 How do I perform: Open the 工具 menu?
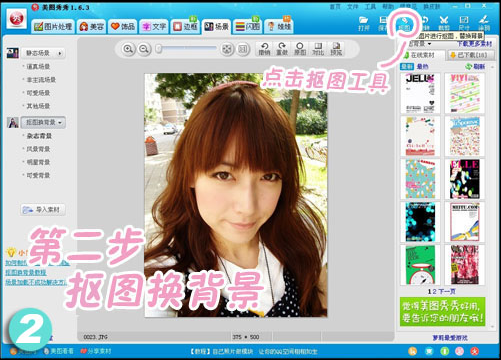tap(370, 7)
